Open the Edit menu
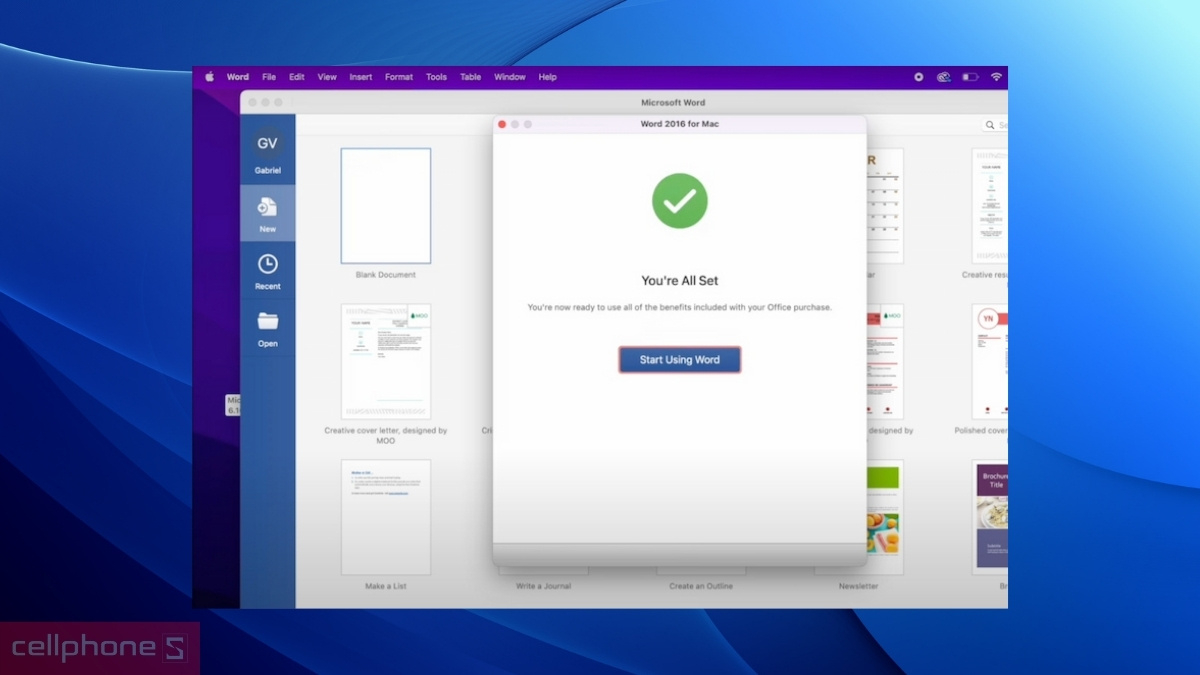The image size is (1200, 675). pos(297,77)
